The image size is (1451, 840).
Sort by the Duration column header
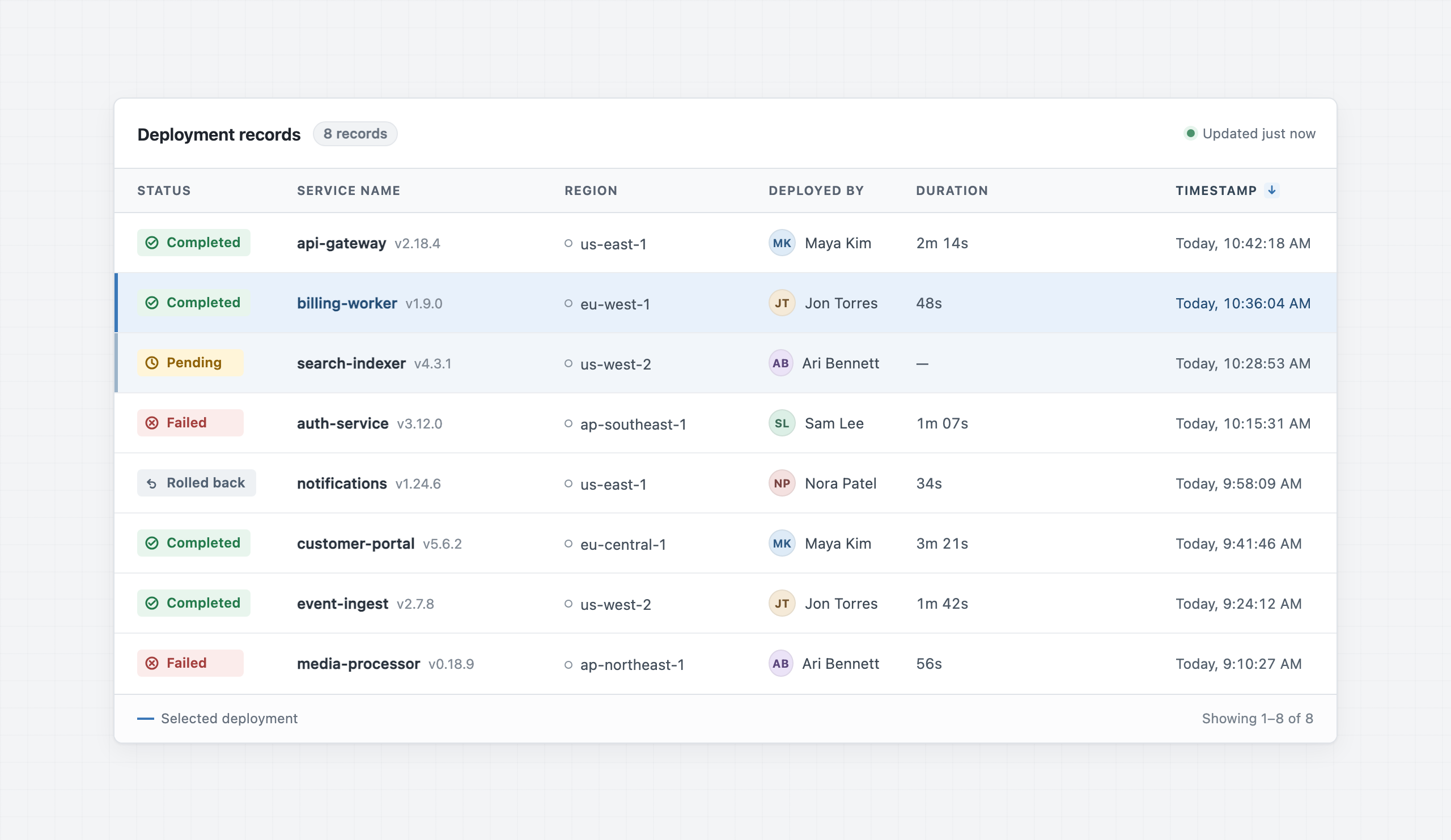pos(952,190)
